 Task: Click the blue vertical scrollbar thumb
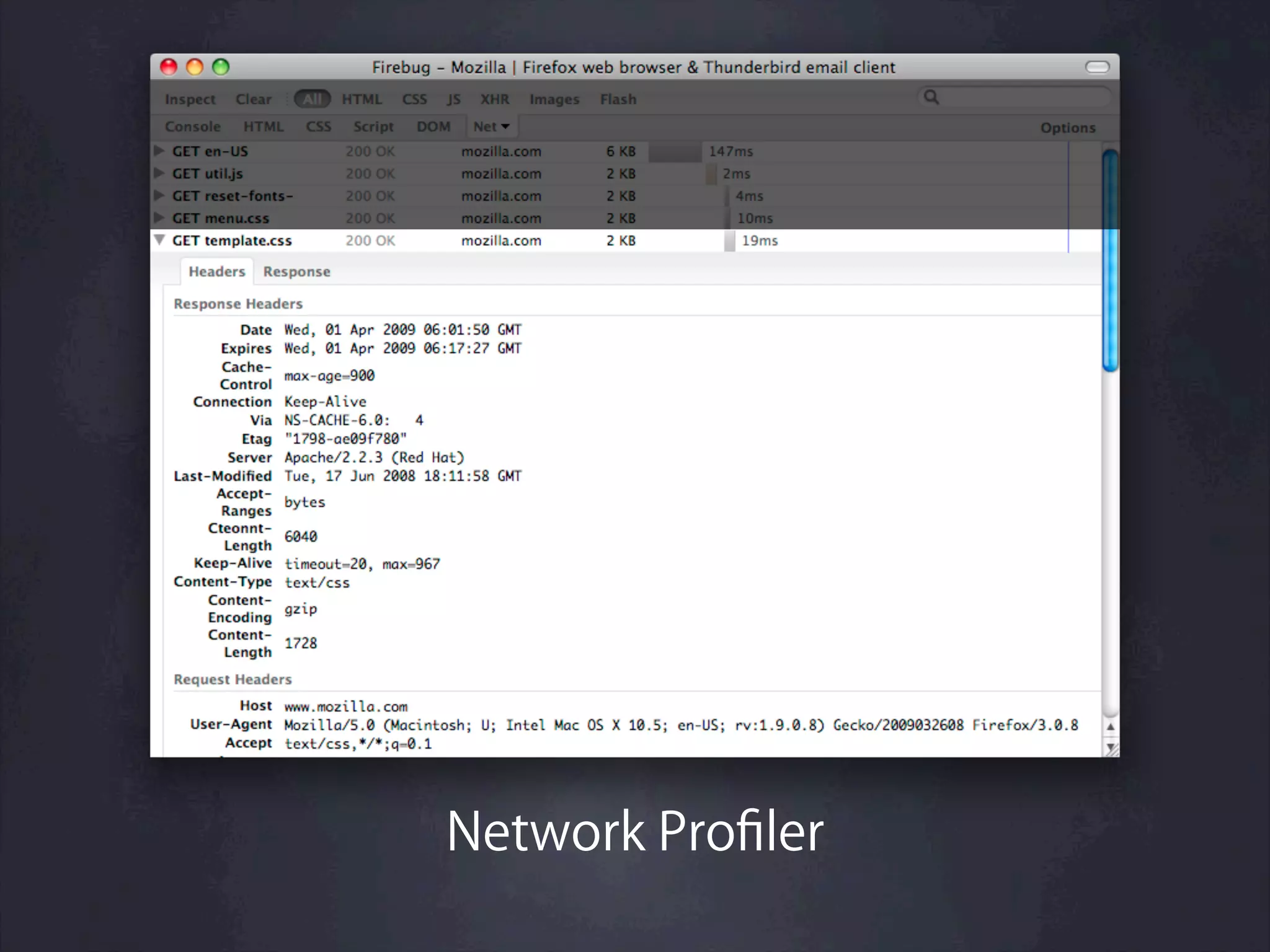tap(1110, 260)
